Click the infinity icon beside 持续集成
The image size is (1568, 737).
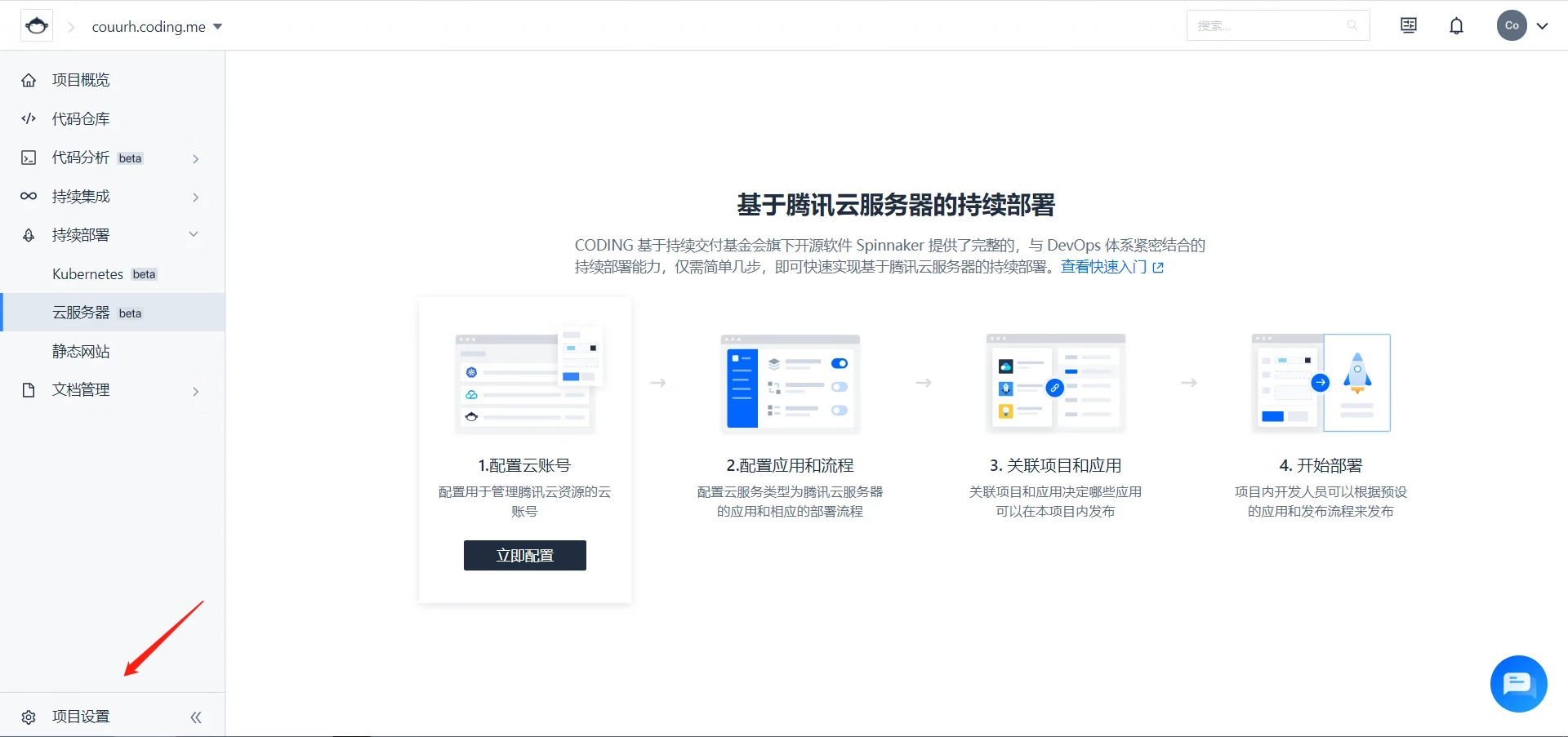[29, 197]
